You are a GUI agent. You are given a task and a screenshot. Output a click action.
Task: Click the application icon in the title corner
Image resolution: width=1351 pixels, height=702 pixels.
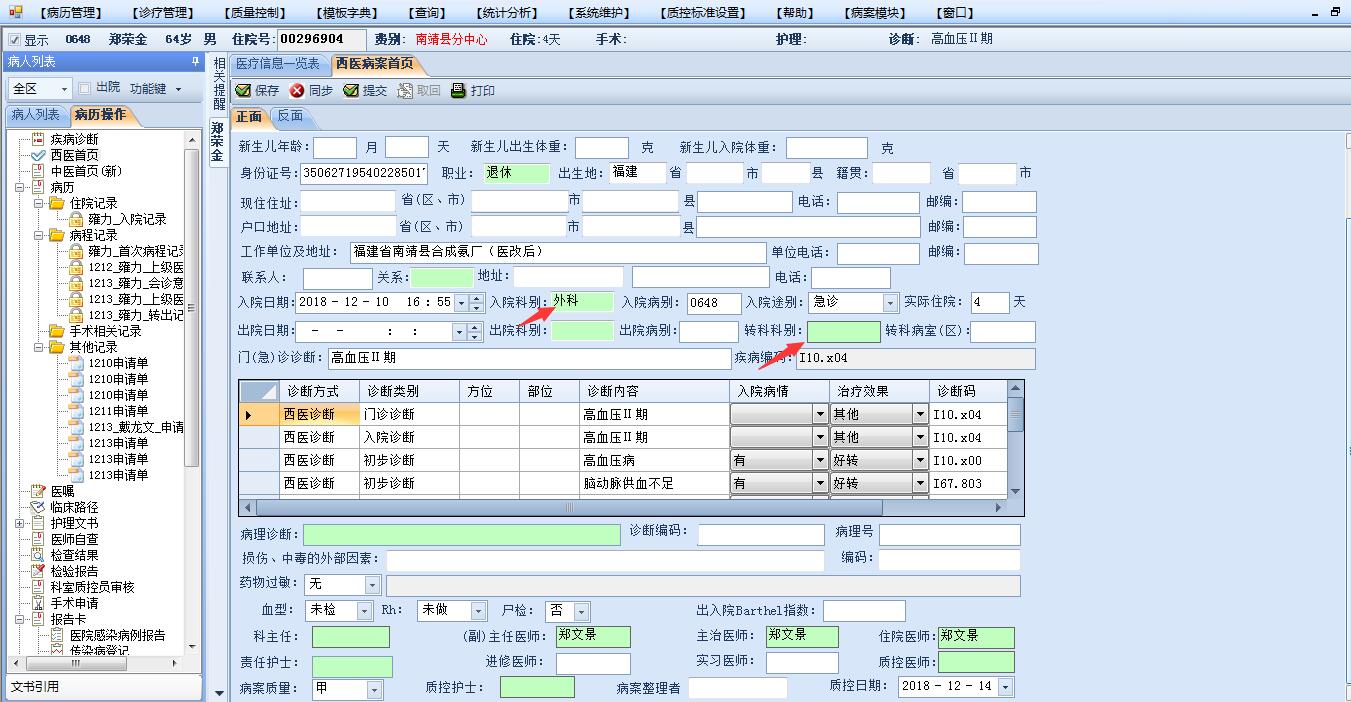(15, 12)
